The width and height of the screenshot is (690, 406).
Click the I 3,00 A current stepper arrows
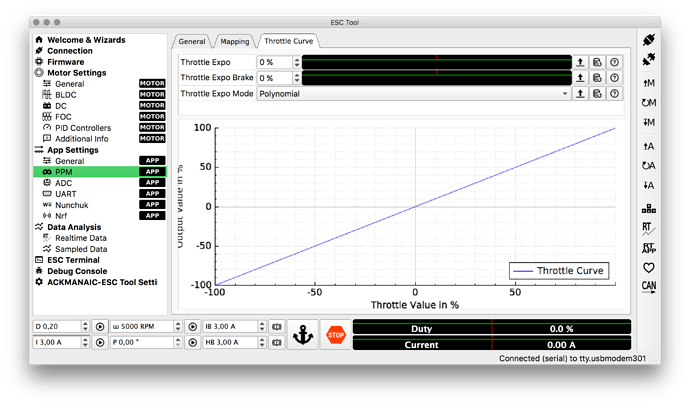85,343
